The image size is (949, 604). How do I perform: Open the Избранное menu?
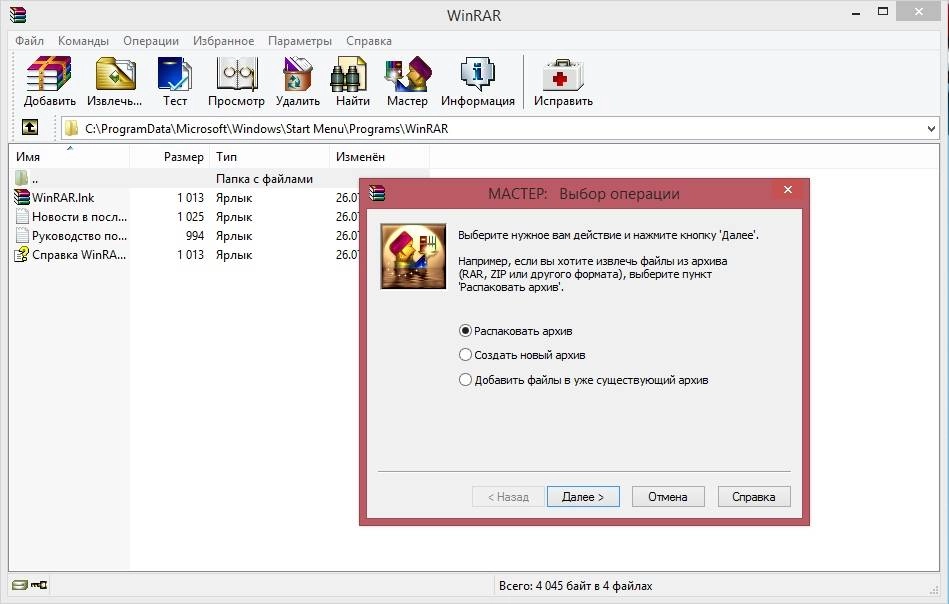[223, 41]
